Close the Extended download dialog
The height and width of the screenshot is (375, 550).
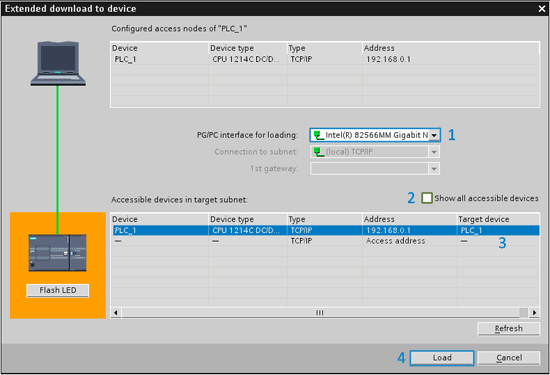click(x=542, y=9)
